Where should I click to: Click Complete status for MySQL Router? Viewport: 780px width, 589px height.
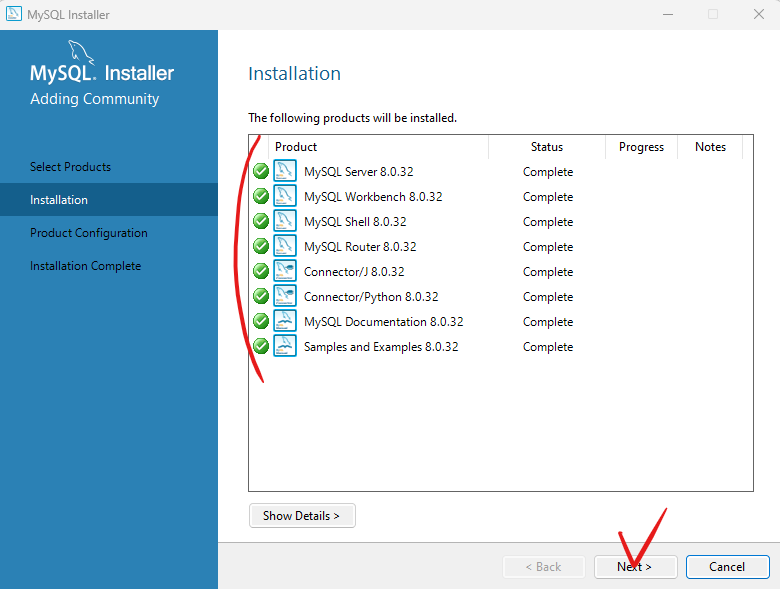(x=548, y=246)
